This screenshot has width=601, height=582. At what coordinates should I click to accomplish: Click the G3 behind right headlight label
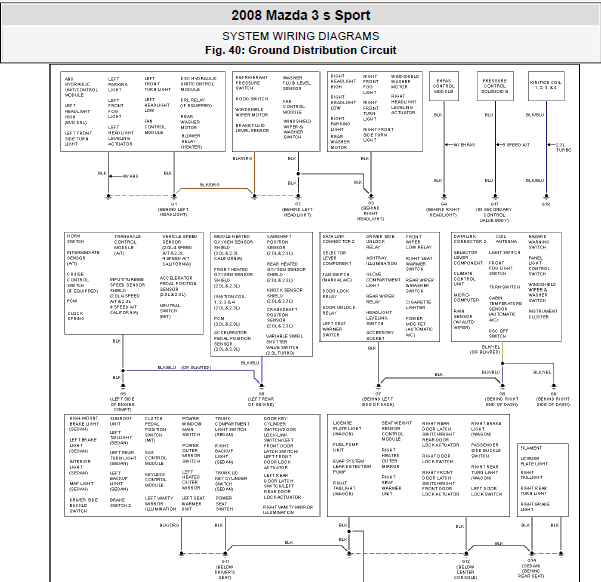pos(371,211)
